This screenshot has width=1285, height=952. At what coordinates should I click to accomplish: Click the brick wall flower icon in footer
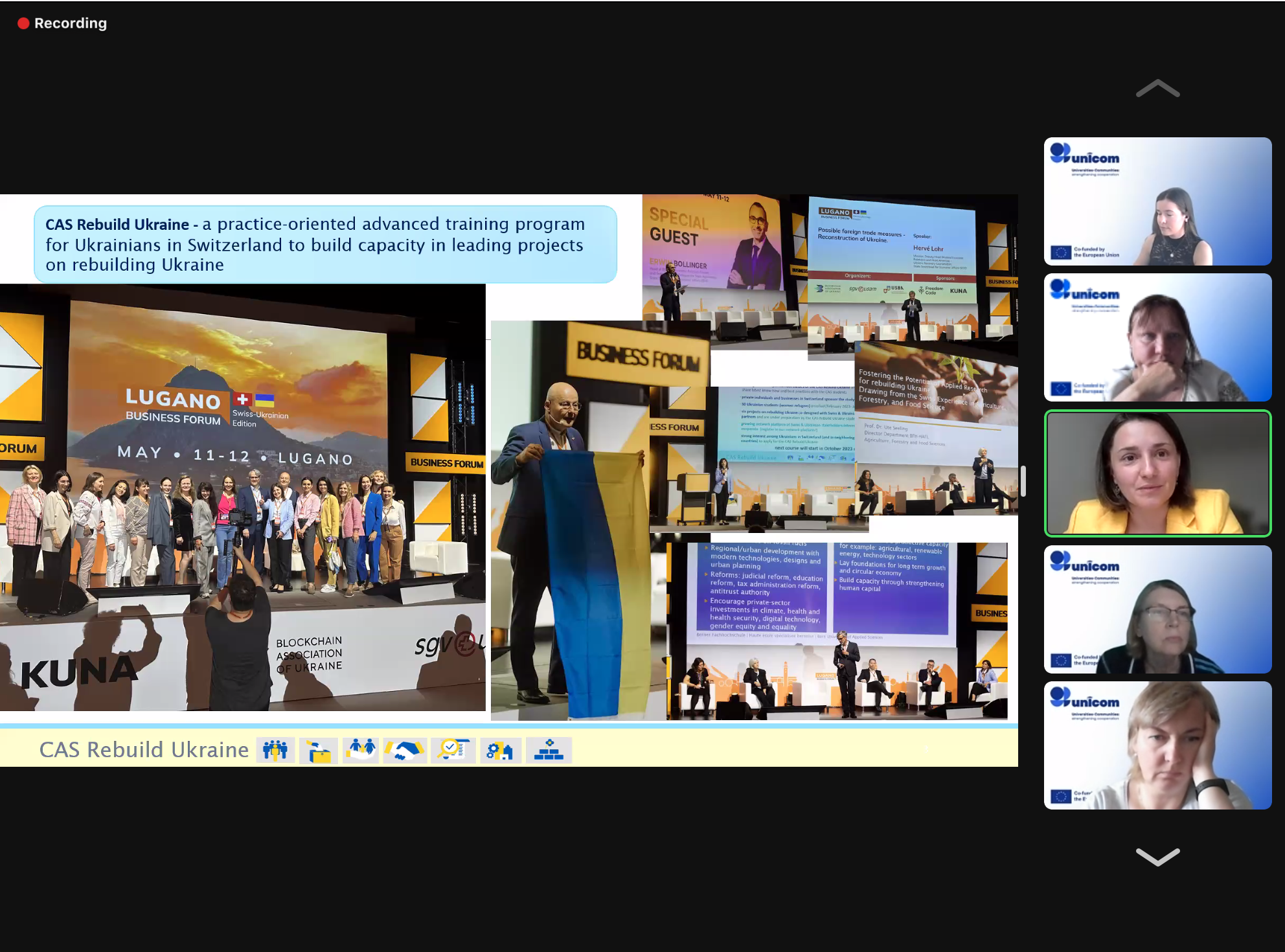coord(549,750)
